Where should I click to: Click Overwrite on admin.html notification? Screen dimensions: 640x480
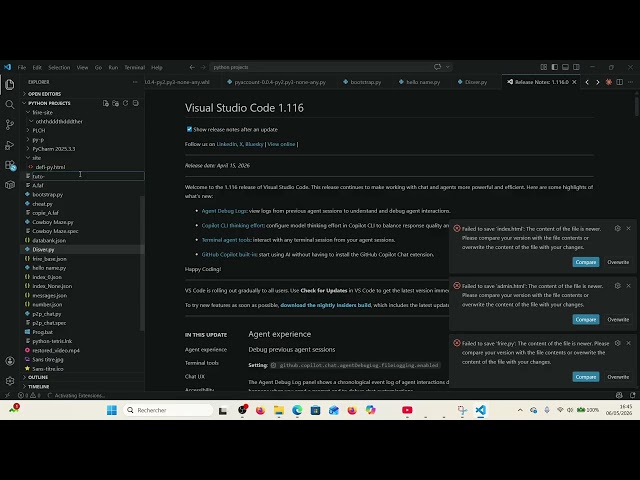pyautogui.click(x=618, y=320)
